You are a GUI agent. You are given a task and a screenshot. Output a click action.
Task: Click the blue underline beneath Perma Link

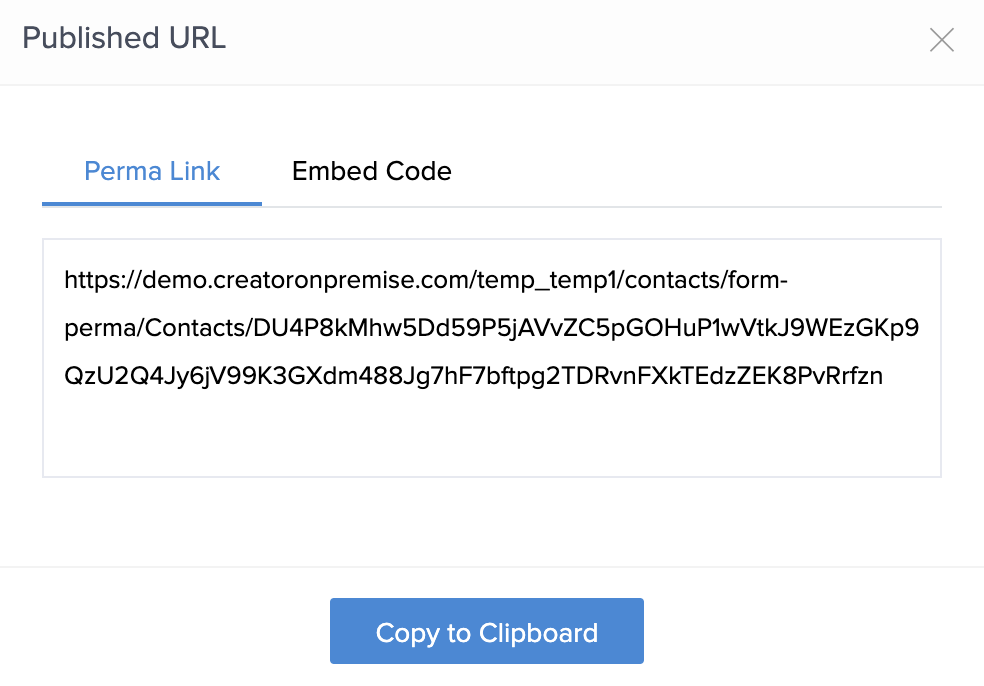(152, 203)
